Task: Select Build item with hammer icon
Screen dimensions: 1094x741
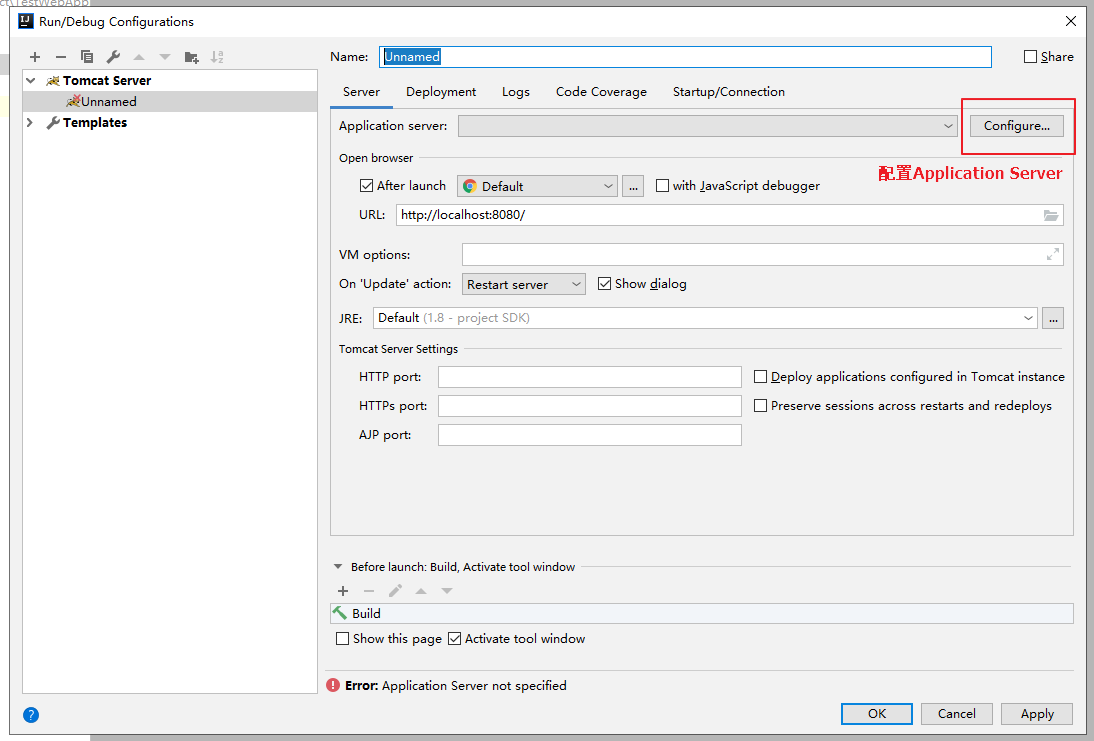Action: pos(701,613)
